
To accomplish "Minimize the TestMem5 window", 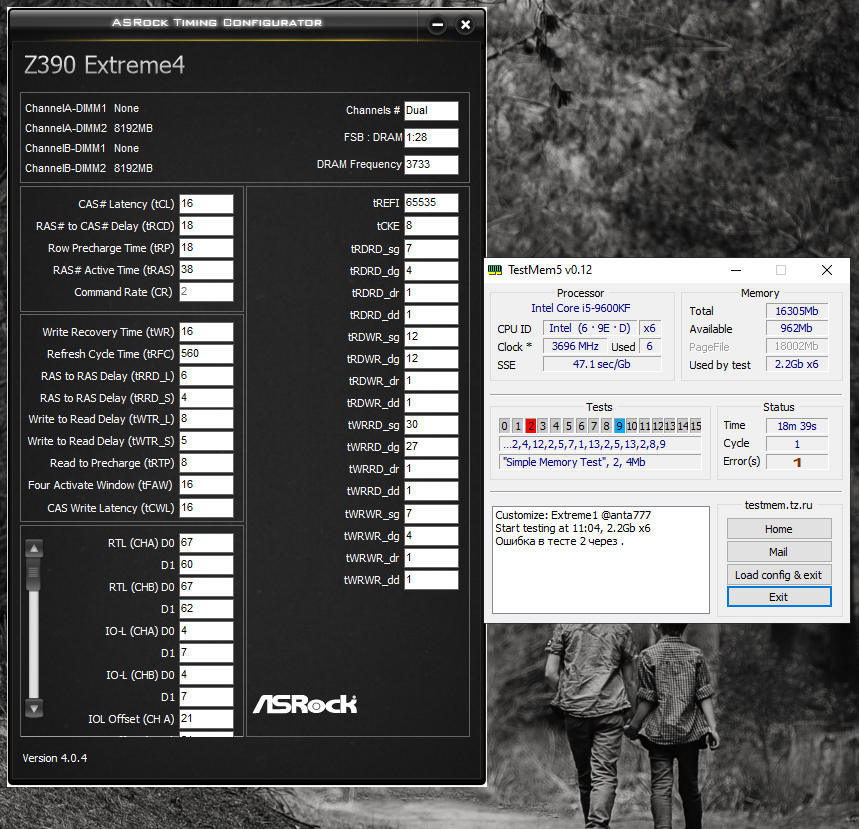I will (x=736, y=270).
